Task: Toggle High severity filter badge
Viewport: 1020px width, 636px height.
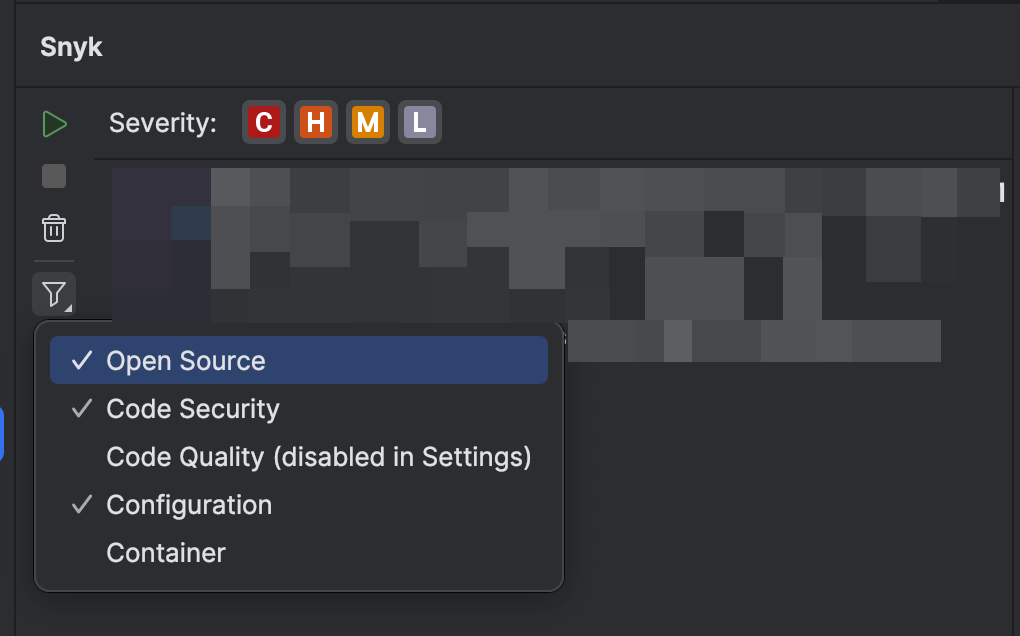Action: (x=316, y=123)
